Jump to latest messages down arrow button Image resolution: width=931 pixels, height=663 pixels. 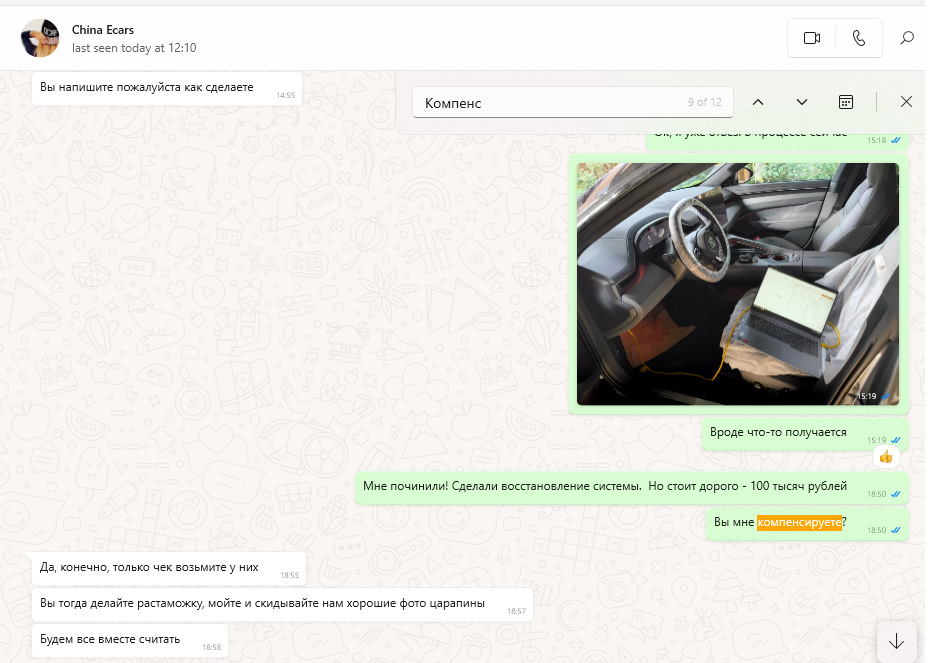tap(897, 641)
